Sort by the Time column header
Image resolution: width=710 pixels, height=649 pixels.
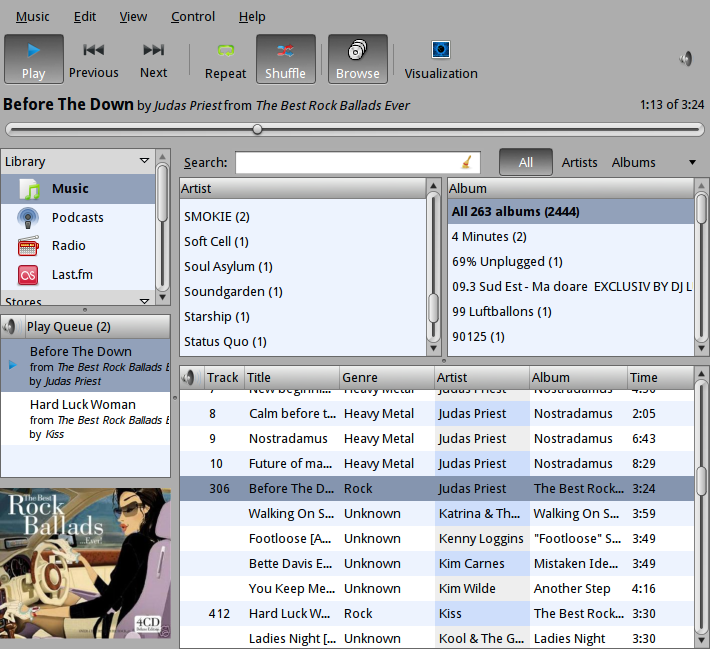pos(660,377)
